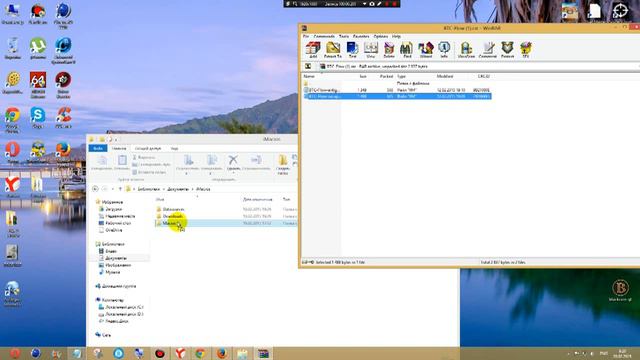640x360 pixels.
Task: Click the Yandex browser taskbar icon
Action: coord(180,353)
